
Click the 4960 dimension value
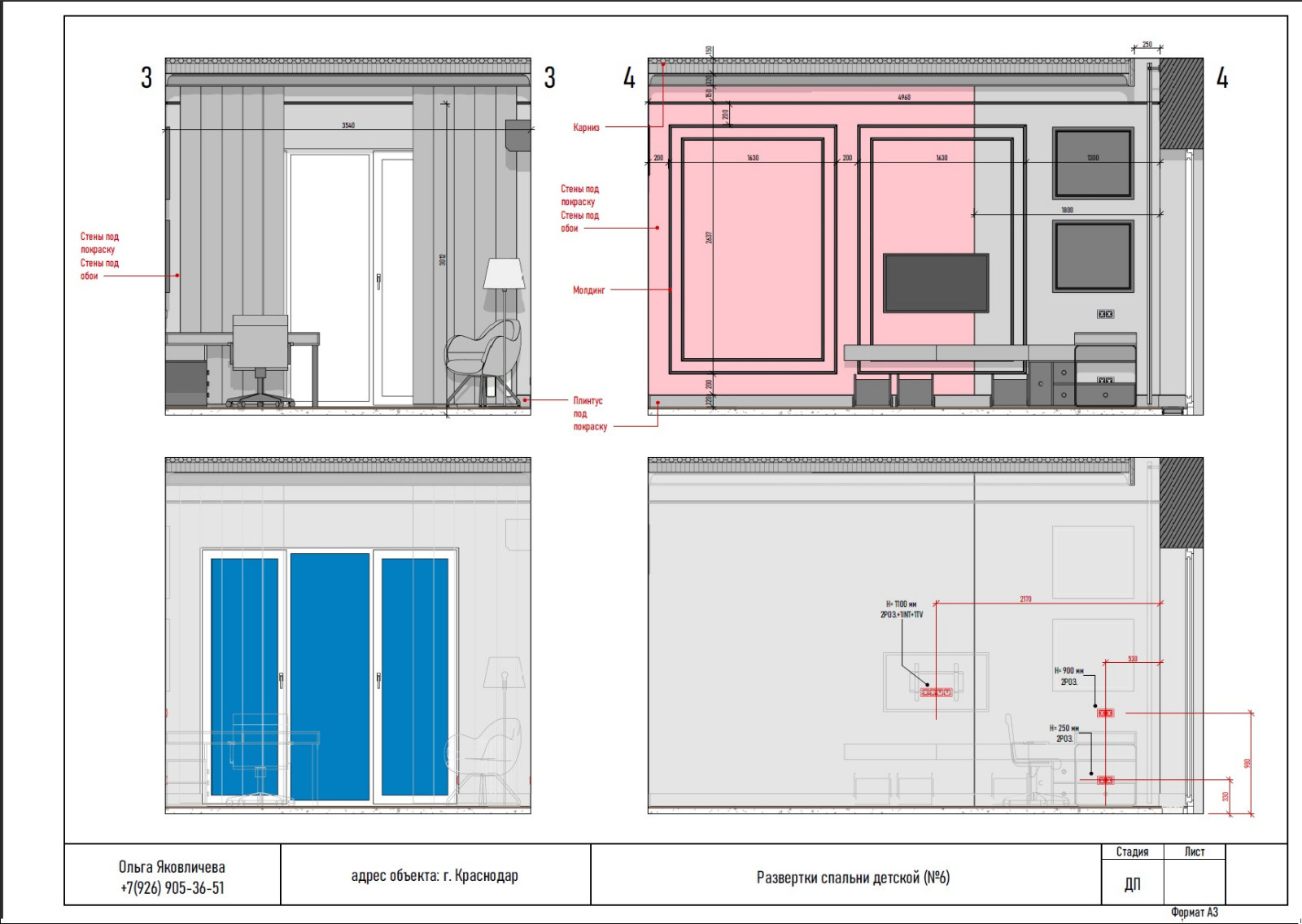tap(904, 98)
